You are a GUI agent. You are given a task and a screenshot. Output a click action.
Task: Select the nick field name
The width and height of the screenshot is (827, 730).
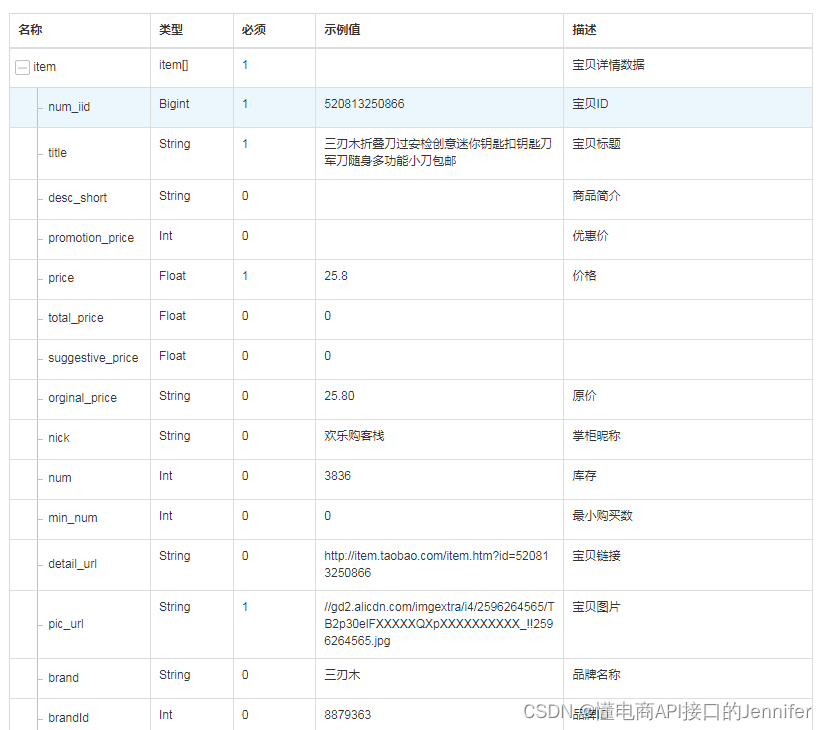tap(59, 438)
